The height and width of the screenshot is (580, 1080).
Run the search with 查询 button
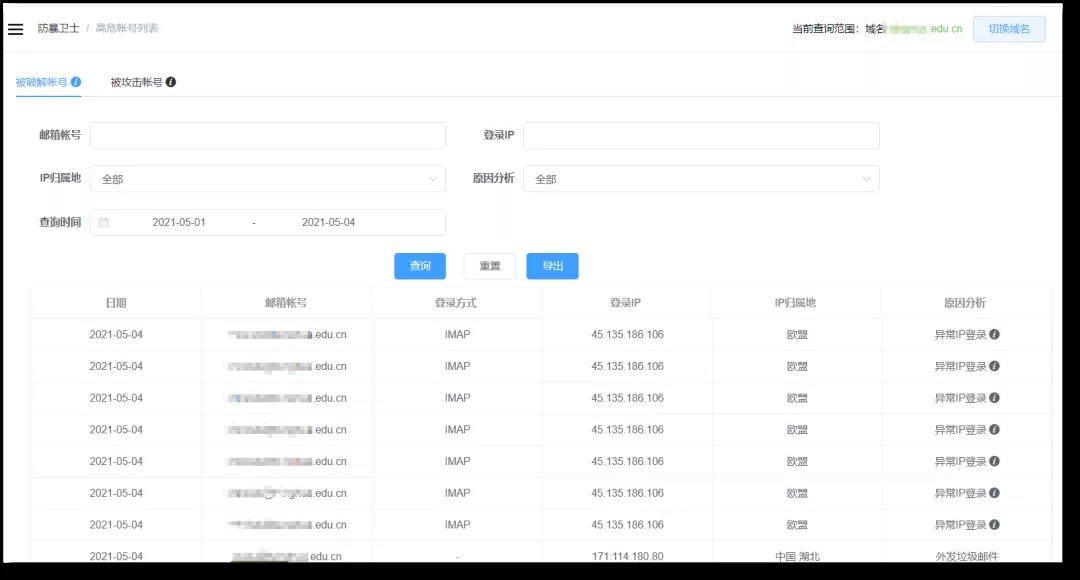(419, 265)
